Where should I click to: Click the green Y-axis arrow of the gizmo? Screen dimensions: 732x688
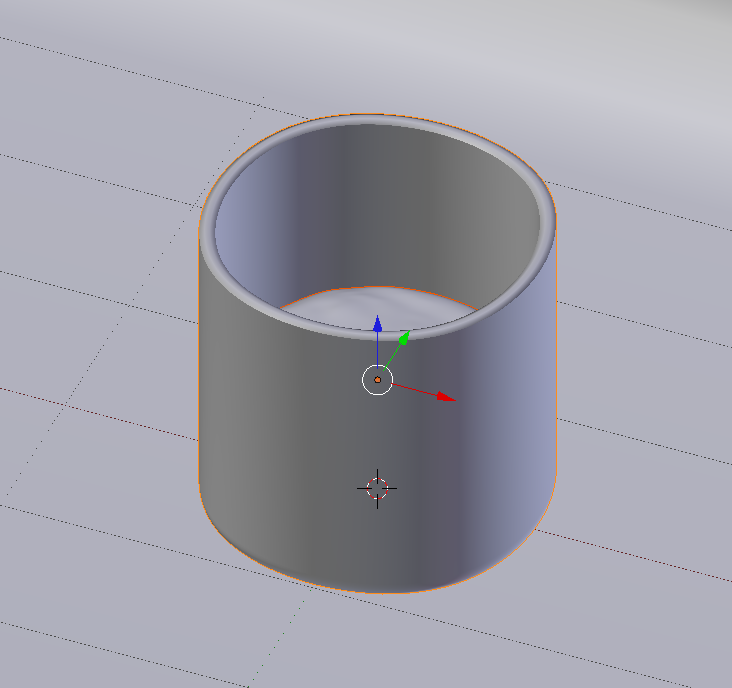tap(404, 338)
